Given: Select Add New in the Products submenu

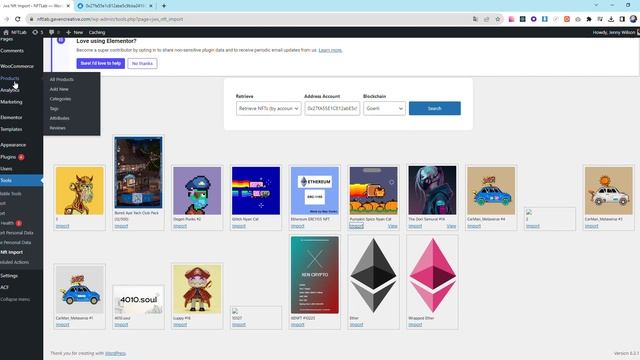Looking at the screenshot, I should pyautogui.click(x=59, y=89).
